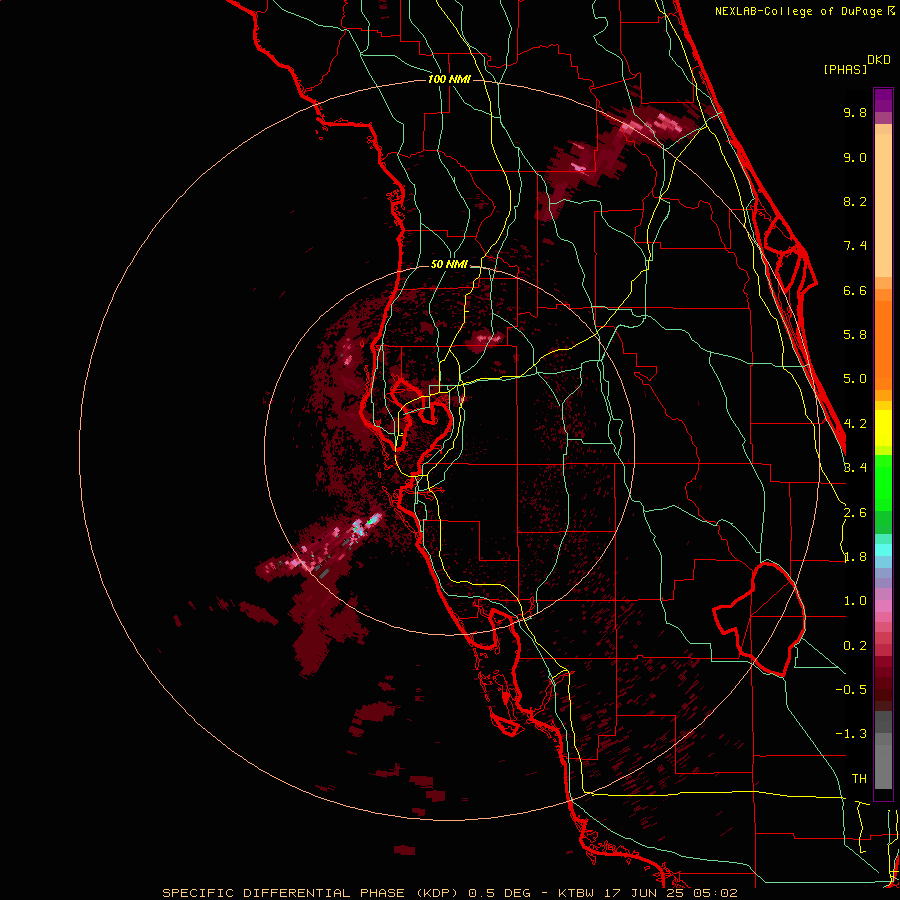The width and height of the screenshot is (900, 900).
Task: Click the 50 NMI range ring label
Action: tap(449, 265)
